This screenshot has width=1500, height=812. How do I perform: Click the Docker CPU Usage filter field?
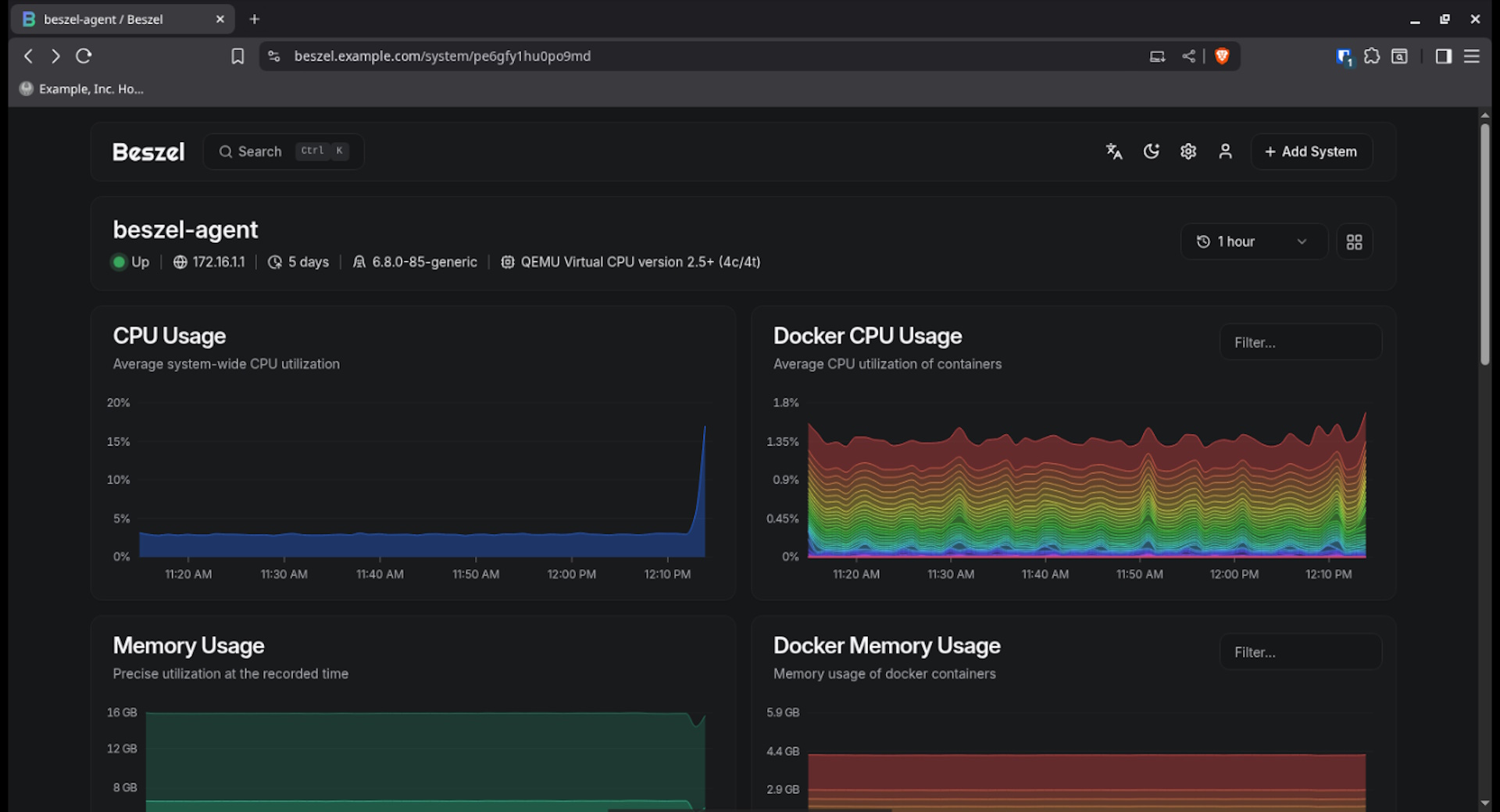1300,343
